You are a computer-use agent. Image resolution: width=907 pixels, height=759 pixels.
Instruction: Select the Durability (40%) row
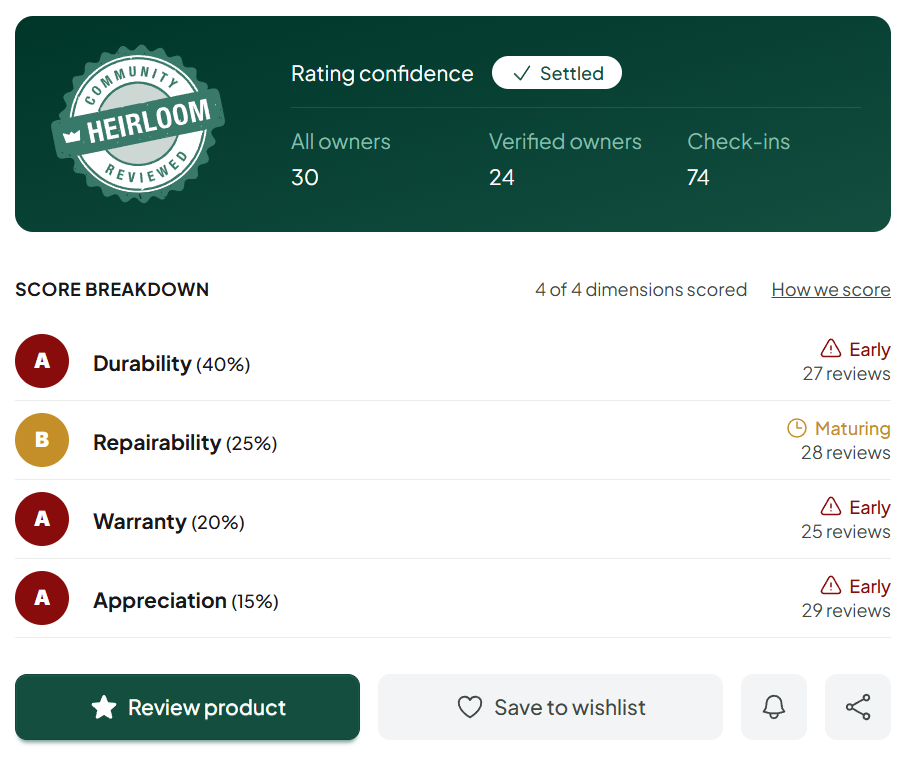(x=453, y=362)
